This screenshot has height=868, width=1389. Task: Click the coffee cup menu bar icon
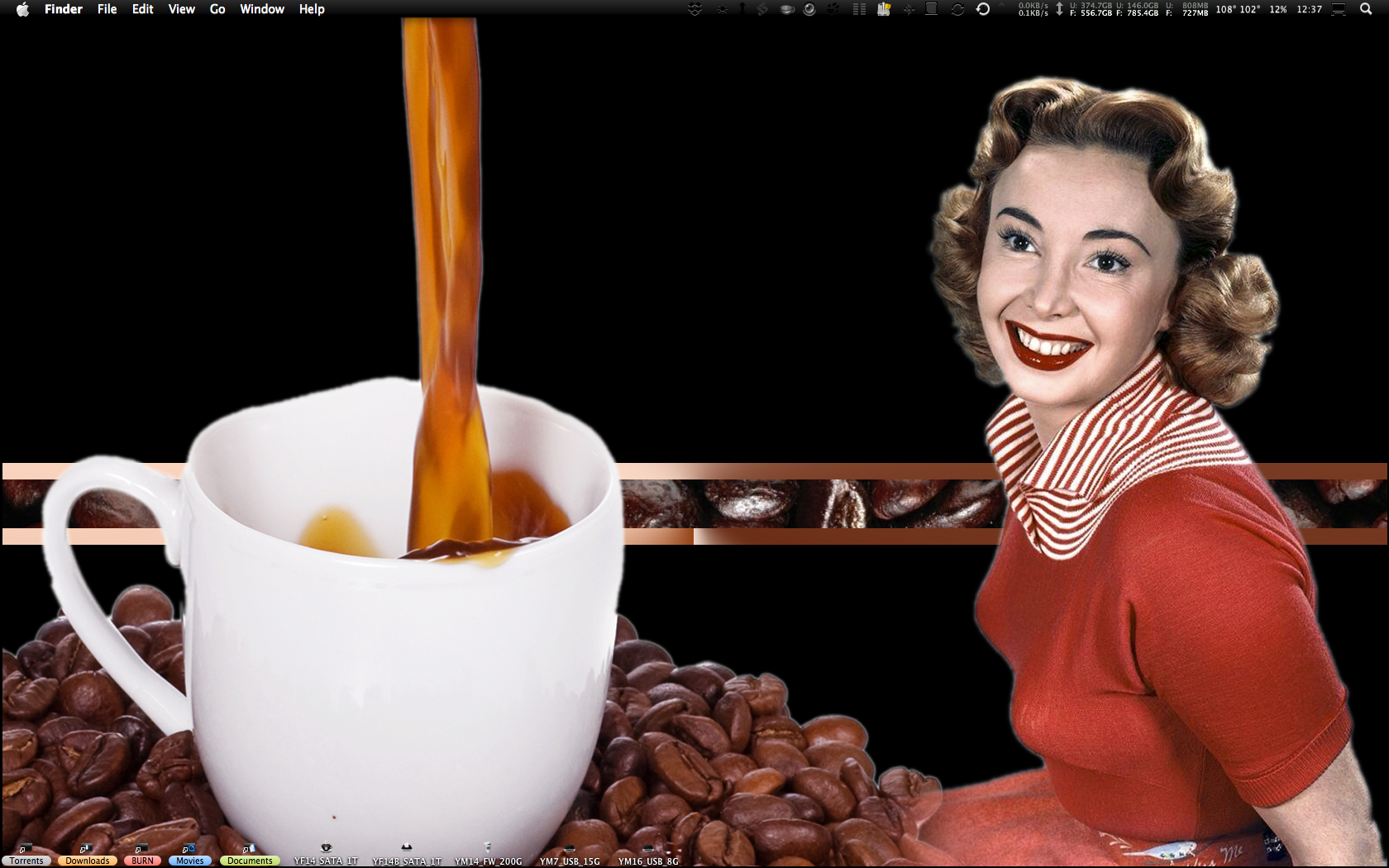tap(787, 9)
